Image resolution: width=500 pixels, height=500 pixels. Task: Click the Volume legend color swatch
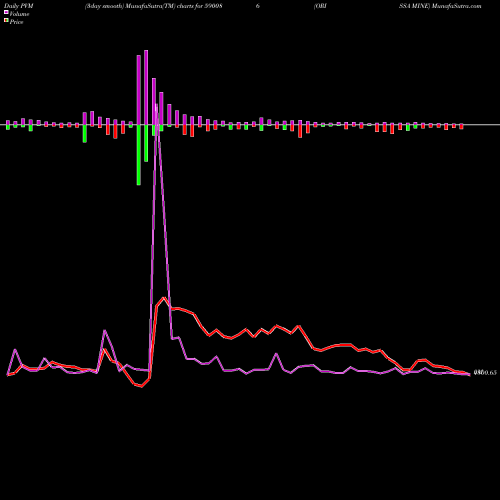[x=6, y=12]
